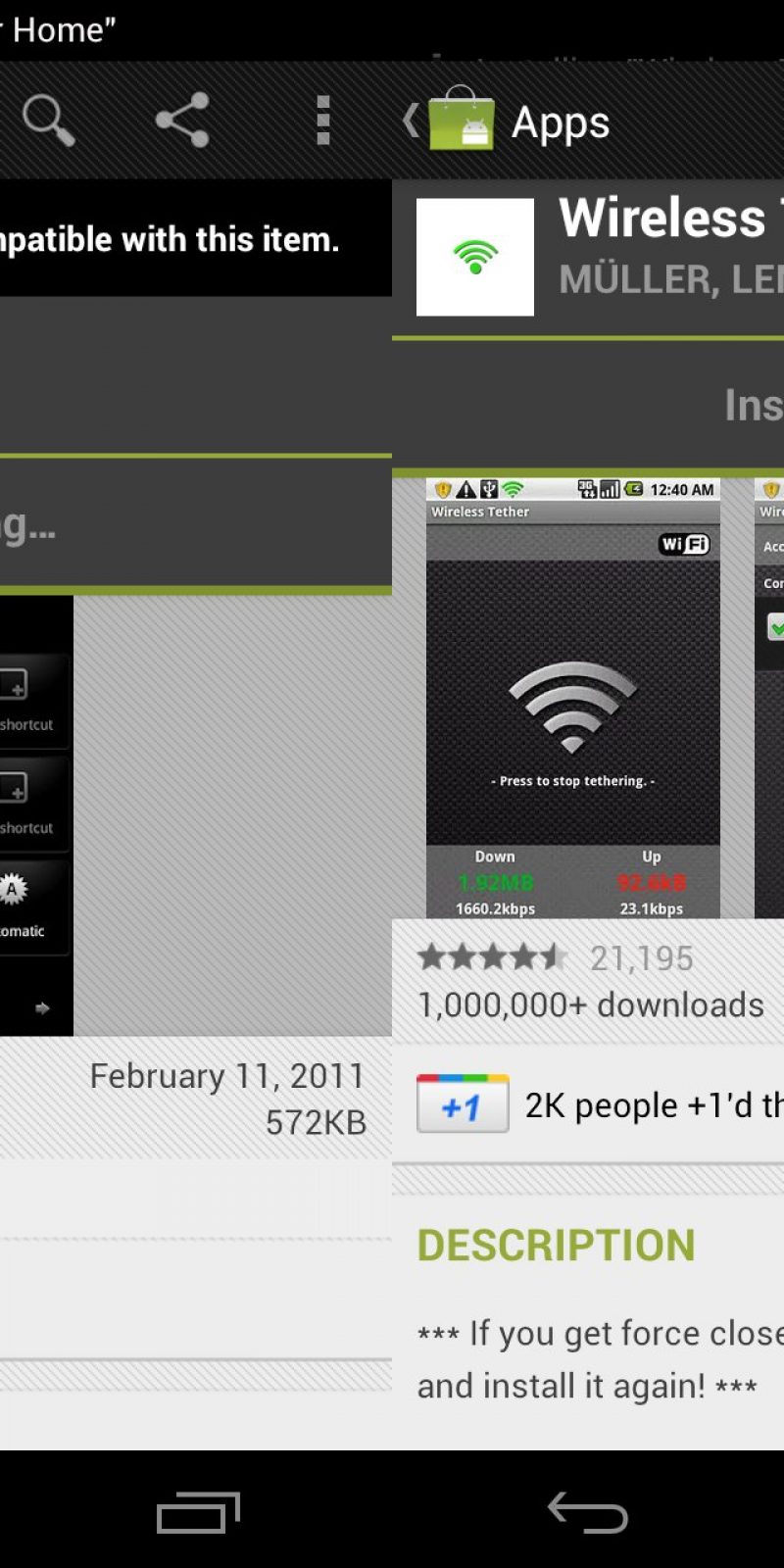Go back using the Apps chevron
Screen dimensions: 784x1568
pos(411,121)
